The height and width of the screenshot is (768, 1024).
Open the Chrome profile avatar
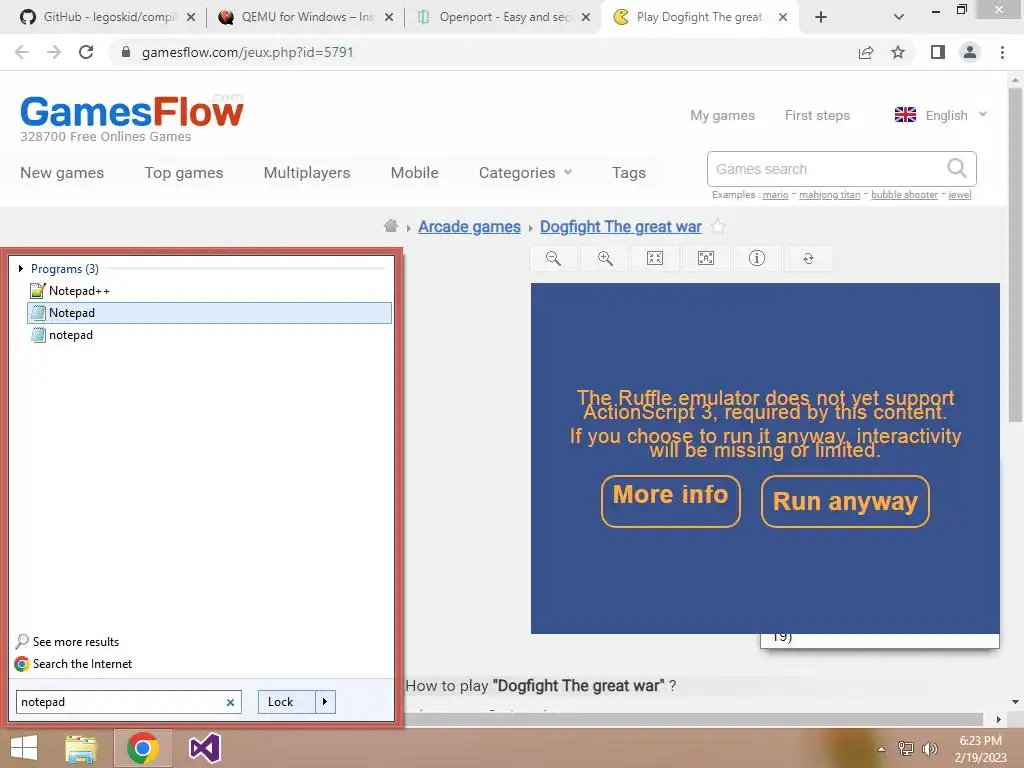(x=970, y=52)
